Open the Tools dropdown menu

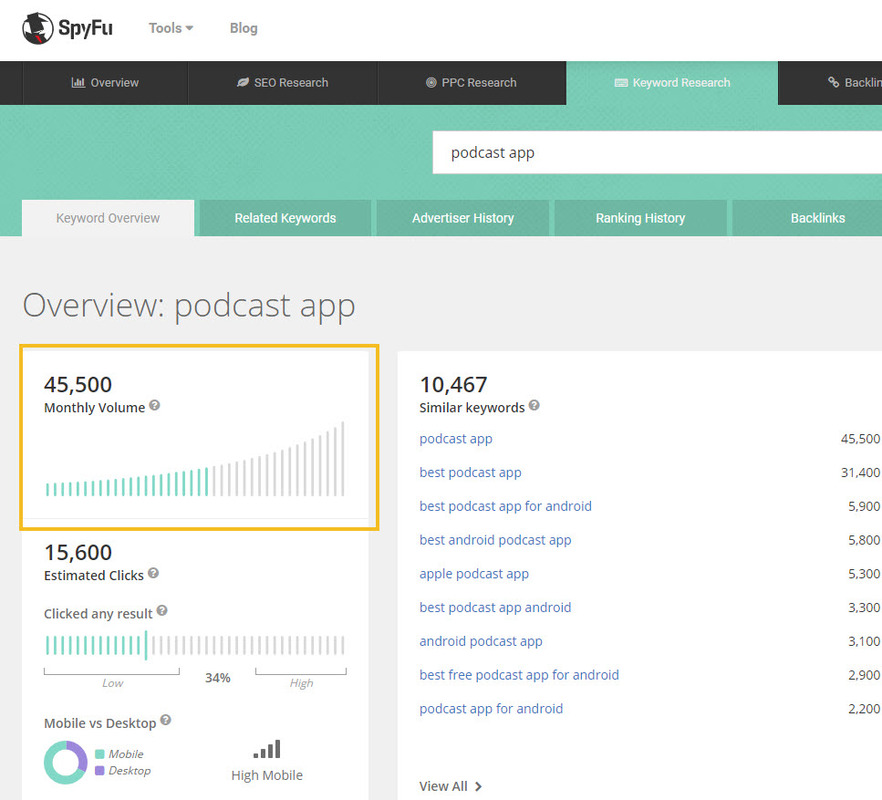point(171,28)
